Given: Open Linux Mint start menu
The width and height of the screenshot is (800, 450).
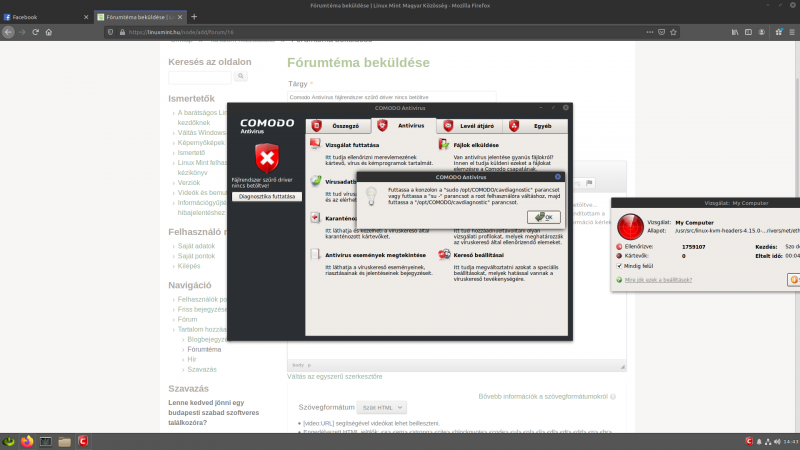Looking at the screenshot, I should [9, 441].
